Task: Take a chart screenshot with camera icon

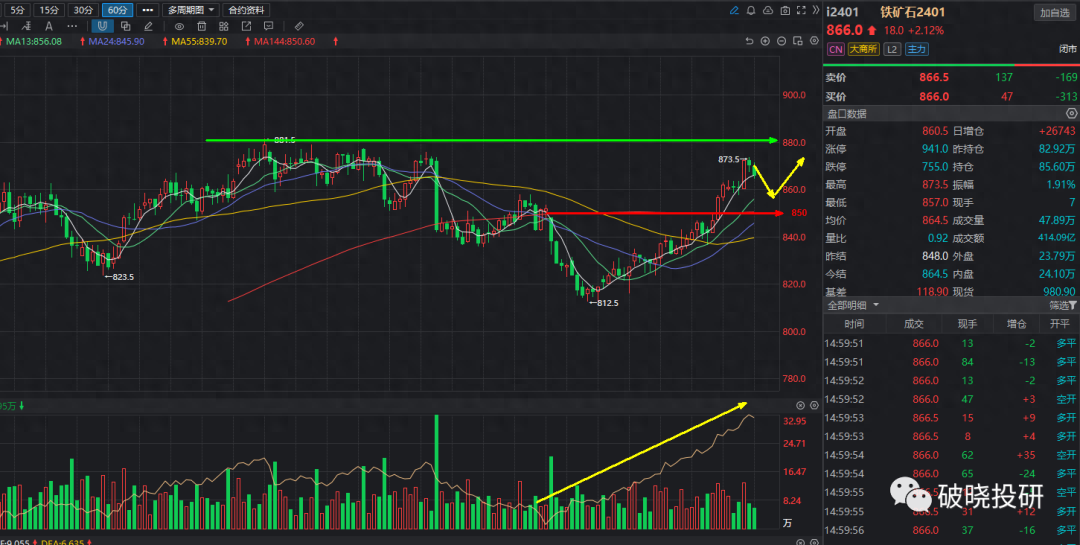Action: pyautogui.click(x=786, y=10)
